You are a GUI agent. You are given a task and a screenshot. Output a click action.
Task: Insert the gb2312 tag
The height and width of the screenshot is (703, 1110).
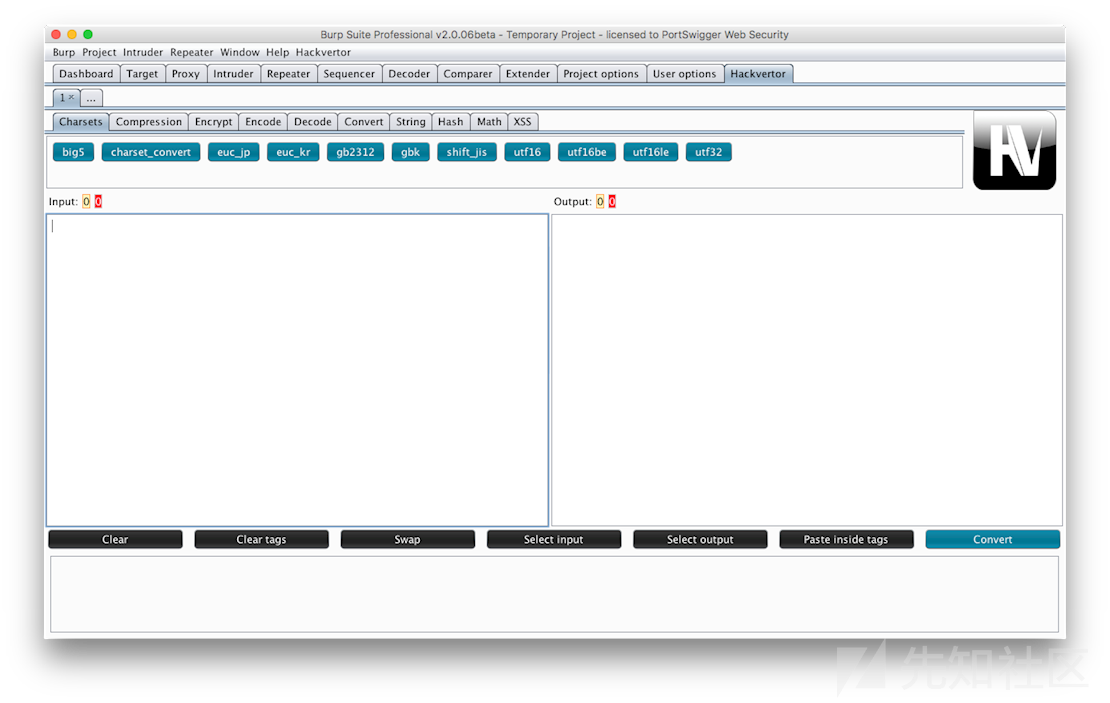tap(355, 152)
